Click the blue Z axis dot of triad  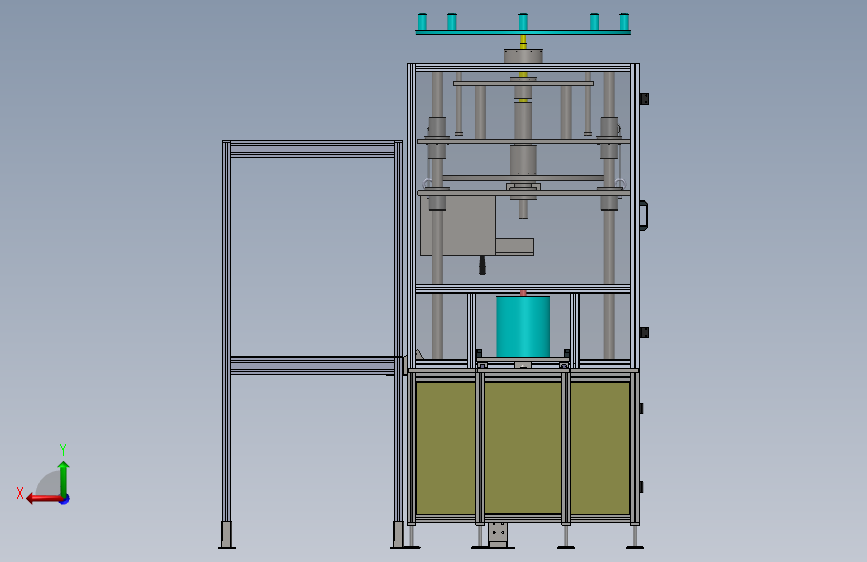(x=65, y=499)
